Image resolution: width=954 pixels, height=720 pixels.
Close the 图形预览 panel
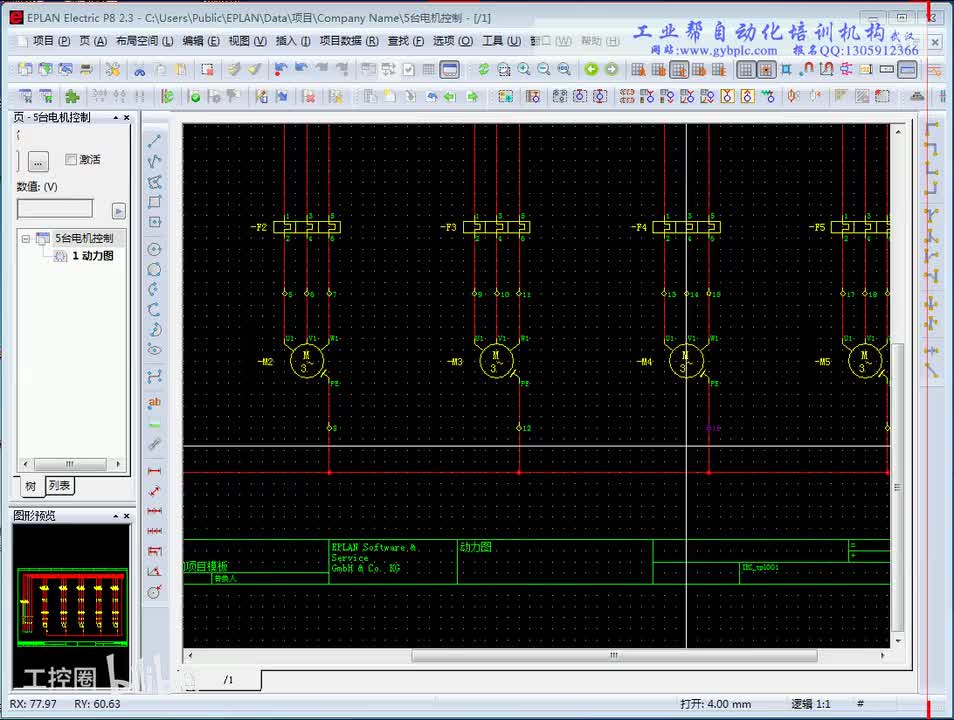pyautogui.click(x=127, y=516)
